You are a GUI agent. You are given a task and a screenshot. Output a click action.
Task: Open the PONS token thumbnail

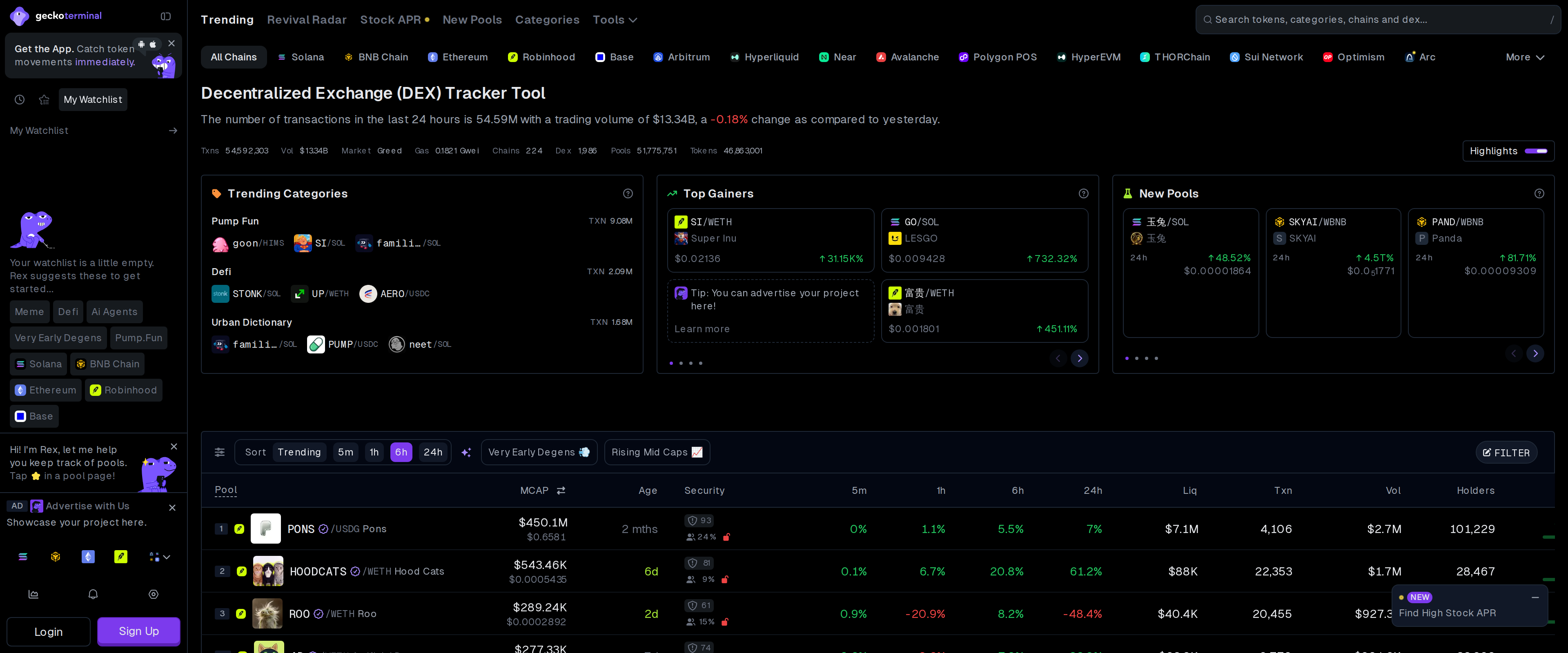click(x=266, y=528)
